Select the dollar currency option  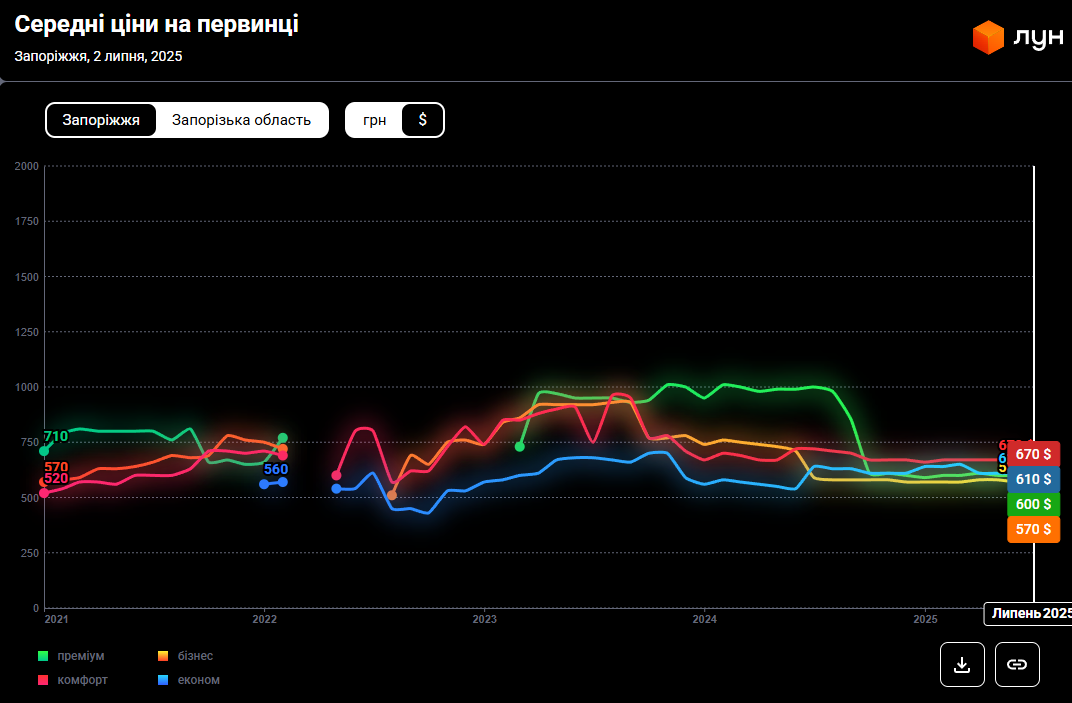tap(422, 120)
